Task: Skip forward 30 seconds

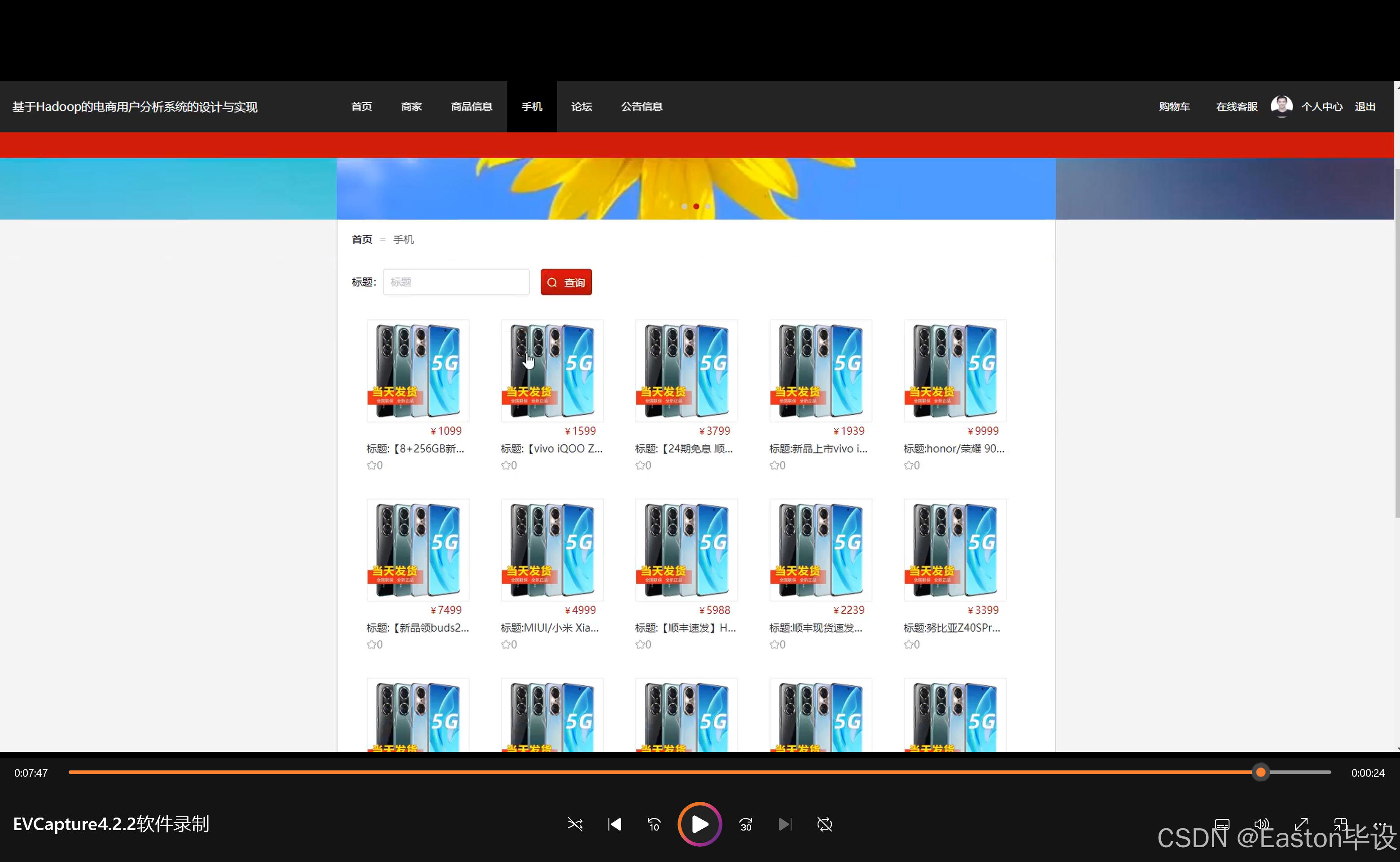Action: click(x=746, y=824)
